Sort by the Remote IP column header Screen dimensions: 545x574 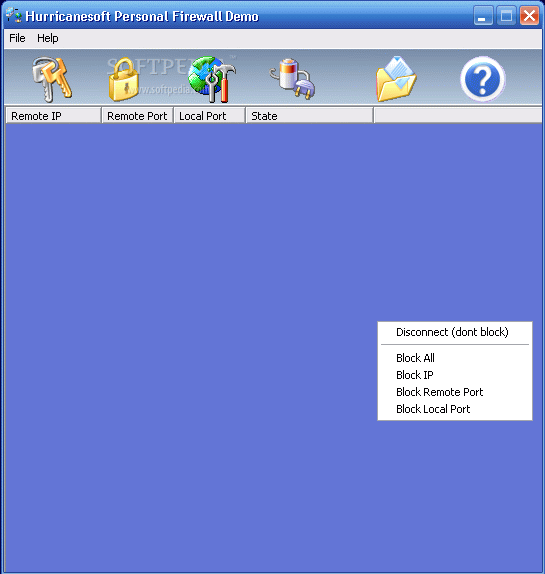[53, 116]
